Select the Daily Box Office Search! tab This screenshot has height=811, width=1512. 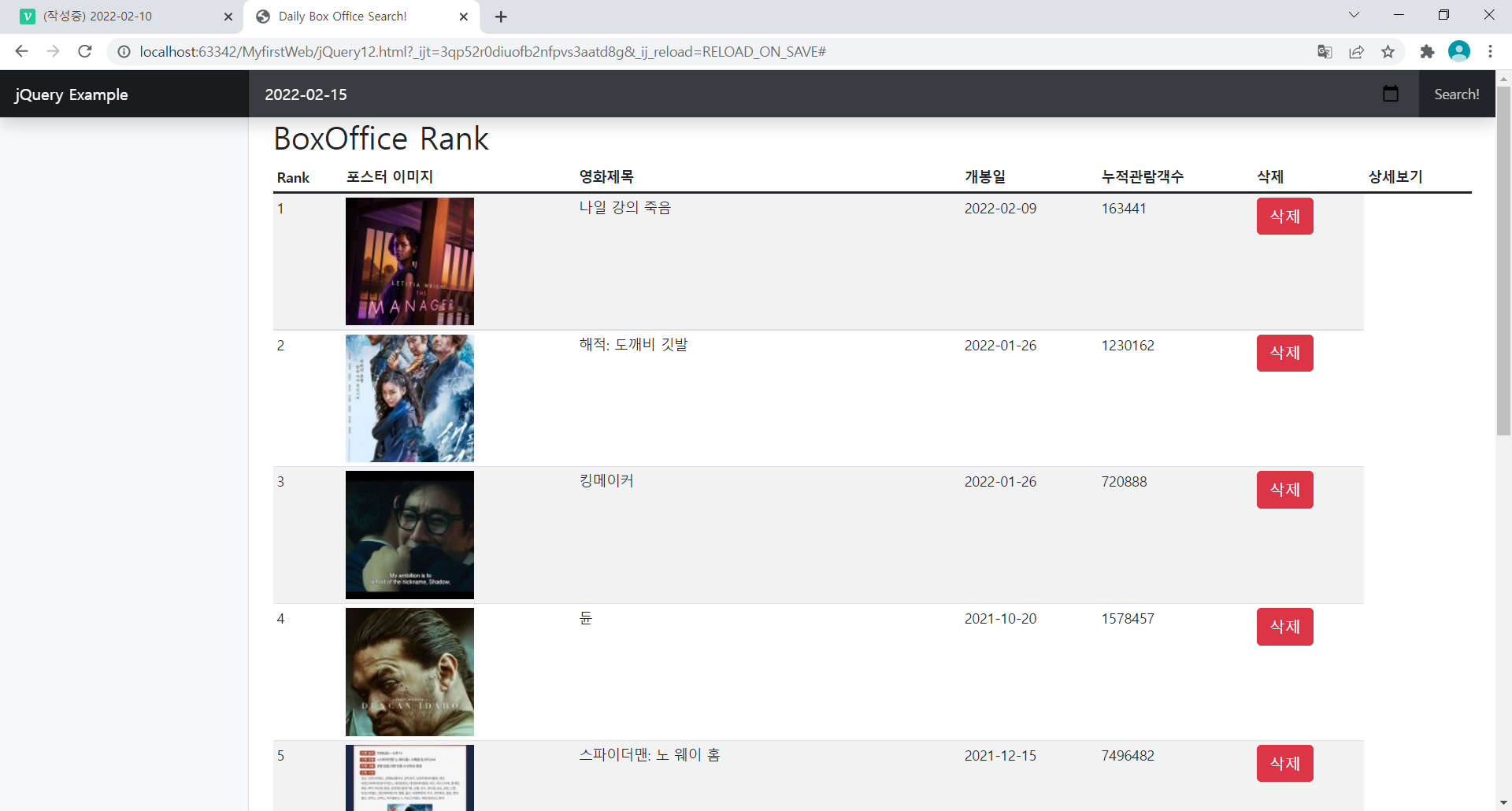pyautogui.click(x=361, y=17)
